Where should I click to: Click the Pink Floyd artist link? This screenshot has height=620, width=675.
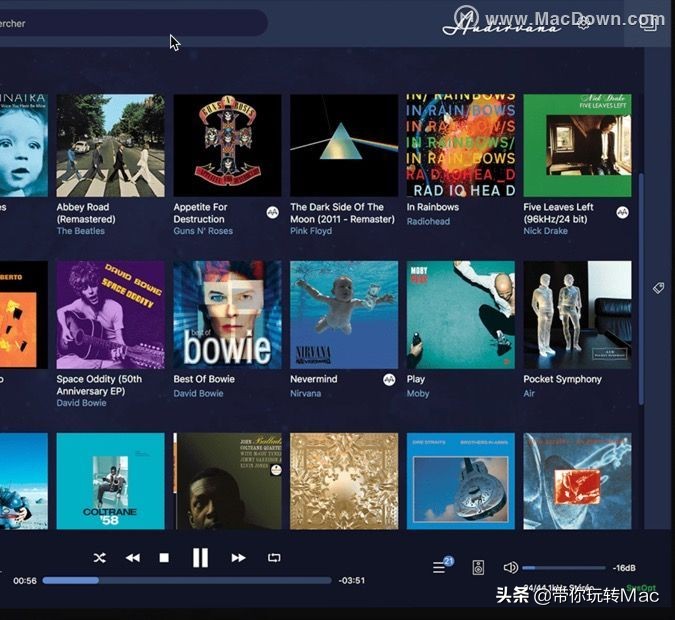(311, 231)
